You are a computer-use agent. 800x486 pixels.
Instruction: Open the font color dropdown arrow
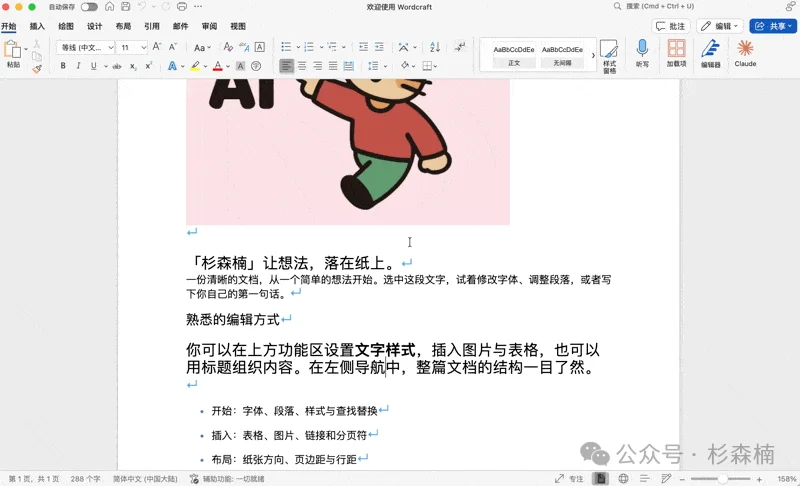(x=228, y=66)
